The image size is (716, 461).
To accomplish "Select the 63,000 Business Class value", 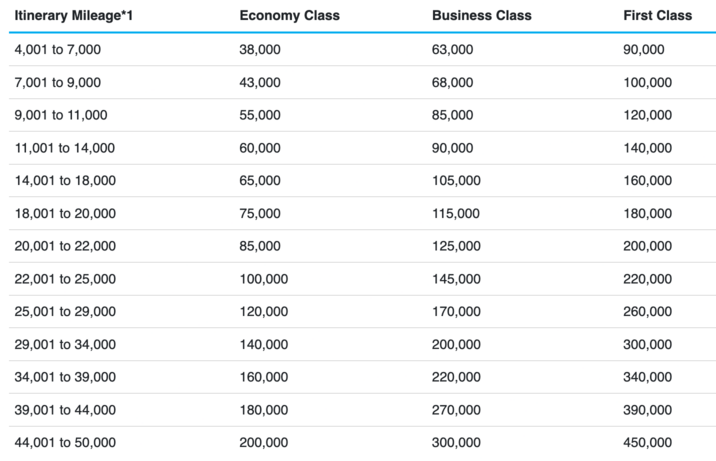I will [x=452, y=49].
